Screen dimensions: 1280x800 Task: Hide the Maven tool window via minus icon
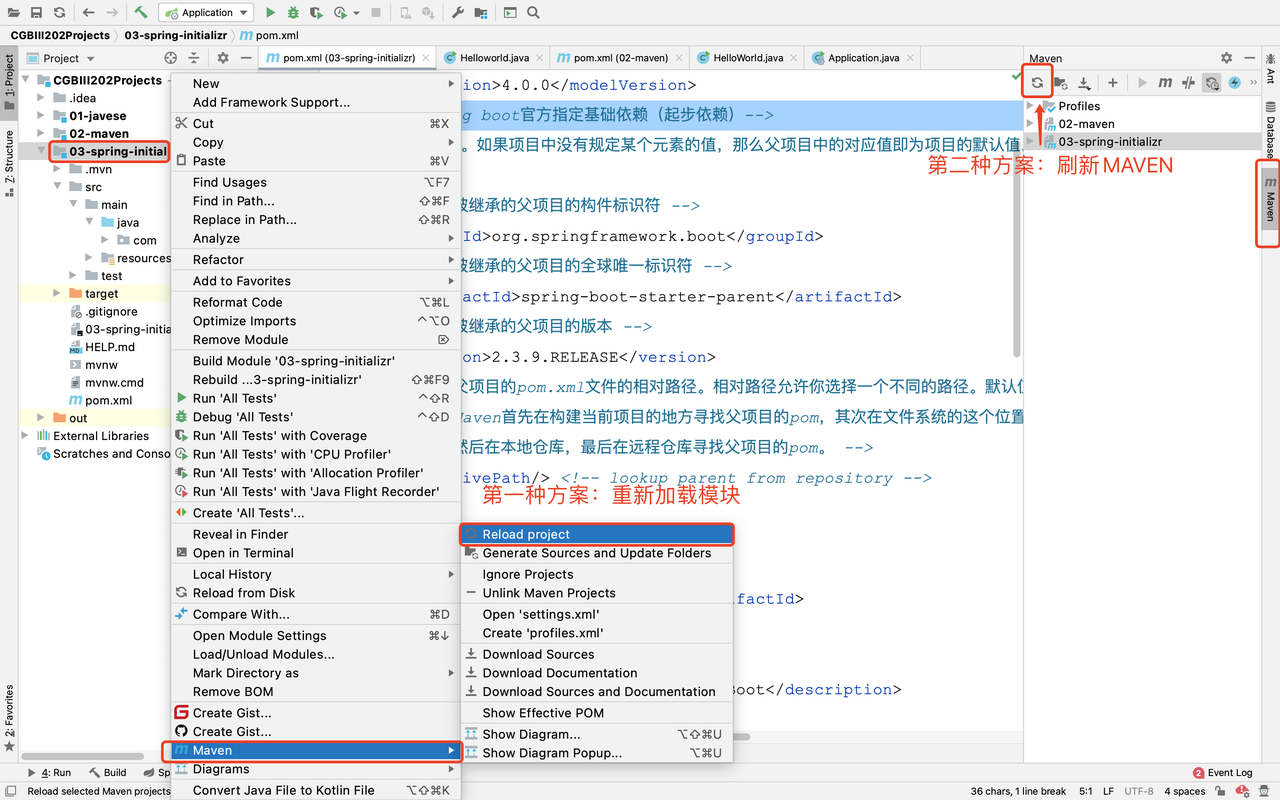tap(1250, 58)
